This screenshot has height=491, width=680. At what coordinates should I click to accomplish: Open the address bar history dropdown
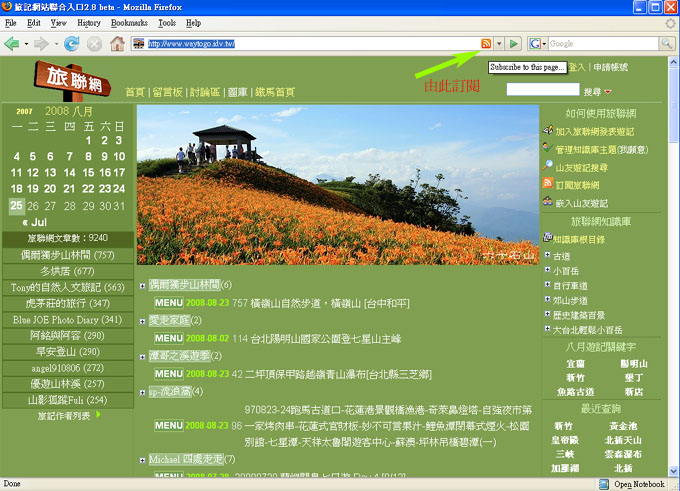[x=499, y=44]
